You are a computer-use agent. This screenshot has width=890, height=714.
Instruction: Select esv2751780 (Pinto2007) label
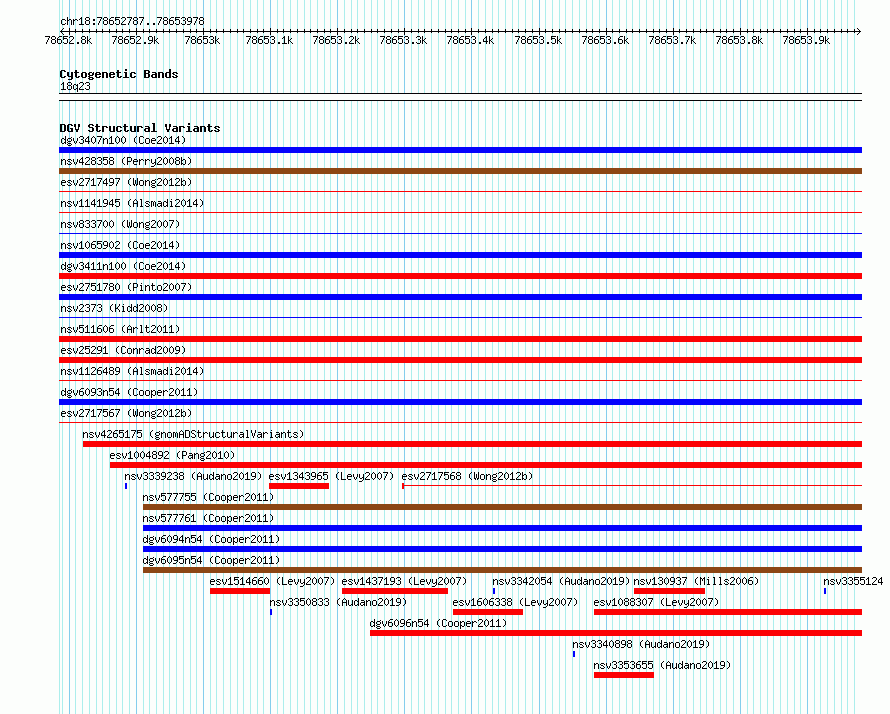click(x=126, y=287)
